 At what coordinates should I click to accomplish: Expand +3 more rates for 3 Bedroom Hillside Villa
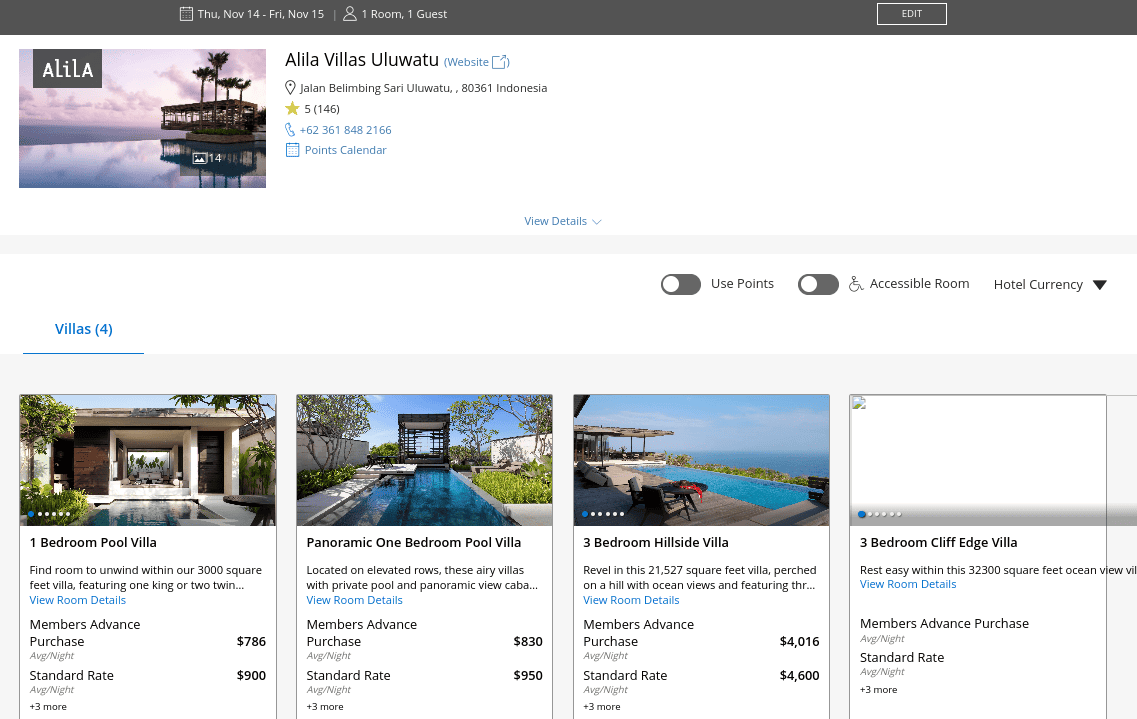[x=602, y=707]
